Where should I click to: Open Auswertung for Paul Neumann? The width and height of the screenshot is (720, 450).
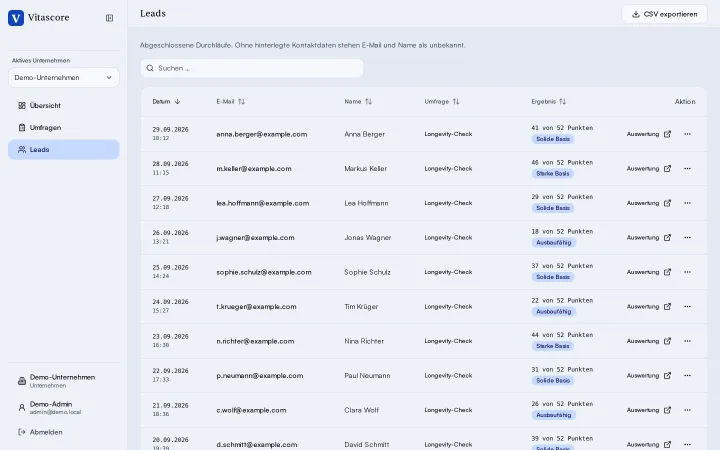tap(649, 376)
